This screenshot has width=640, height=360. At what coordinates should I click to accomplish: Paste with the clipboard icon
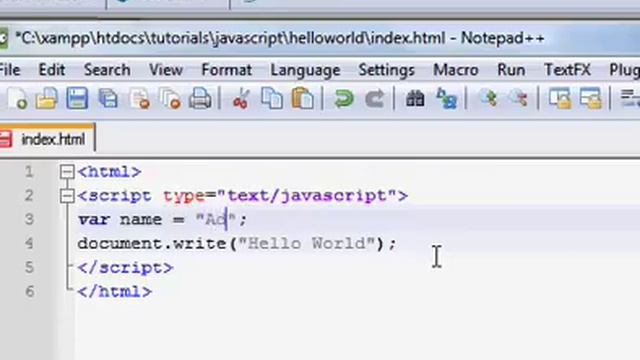point(302,98)
